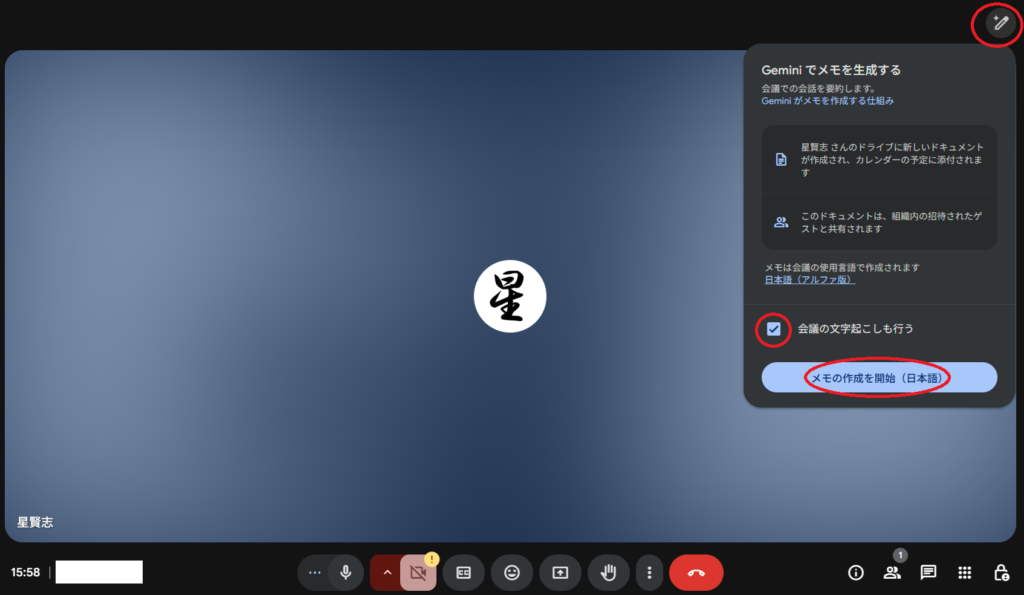Click the 会議での会話を要約します text
Image resolution: width=1024 pixels, height=595 pixels.
[x=818, y=88]
